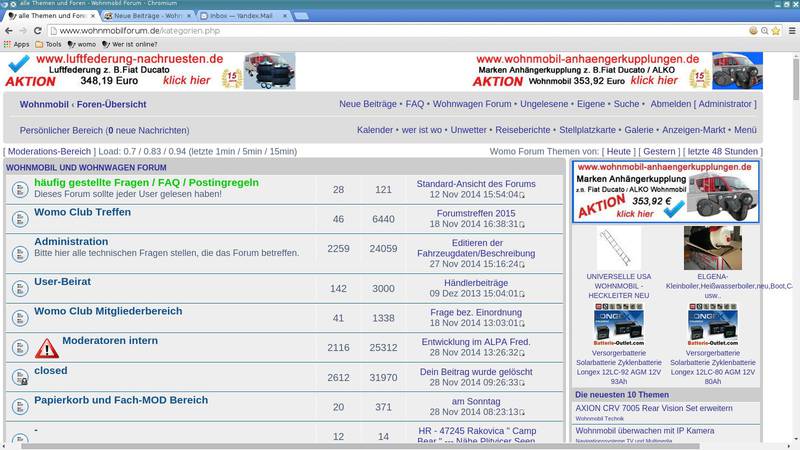This screenshot has height=450, width=800.
Task: Click the Longex 12LC-80 battery ad image
Action: (712, 324)
